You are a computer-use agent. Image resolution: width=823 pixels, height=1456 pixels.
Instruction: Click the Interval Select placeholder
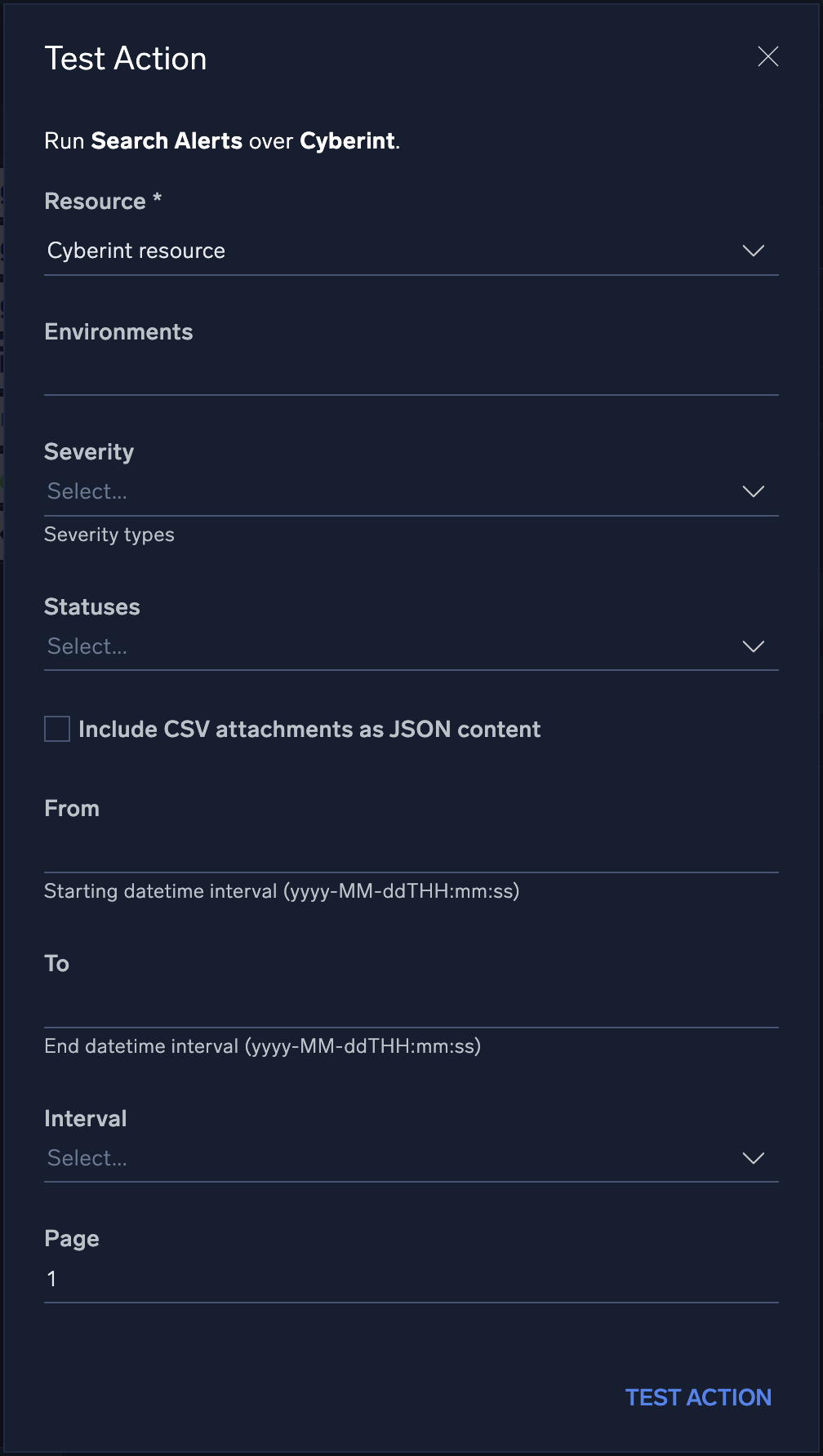pyautogui.click(x=87, y=1157)
